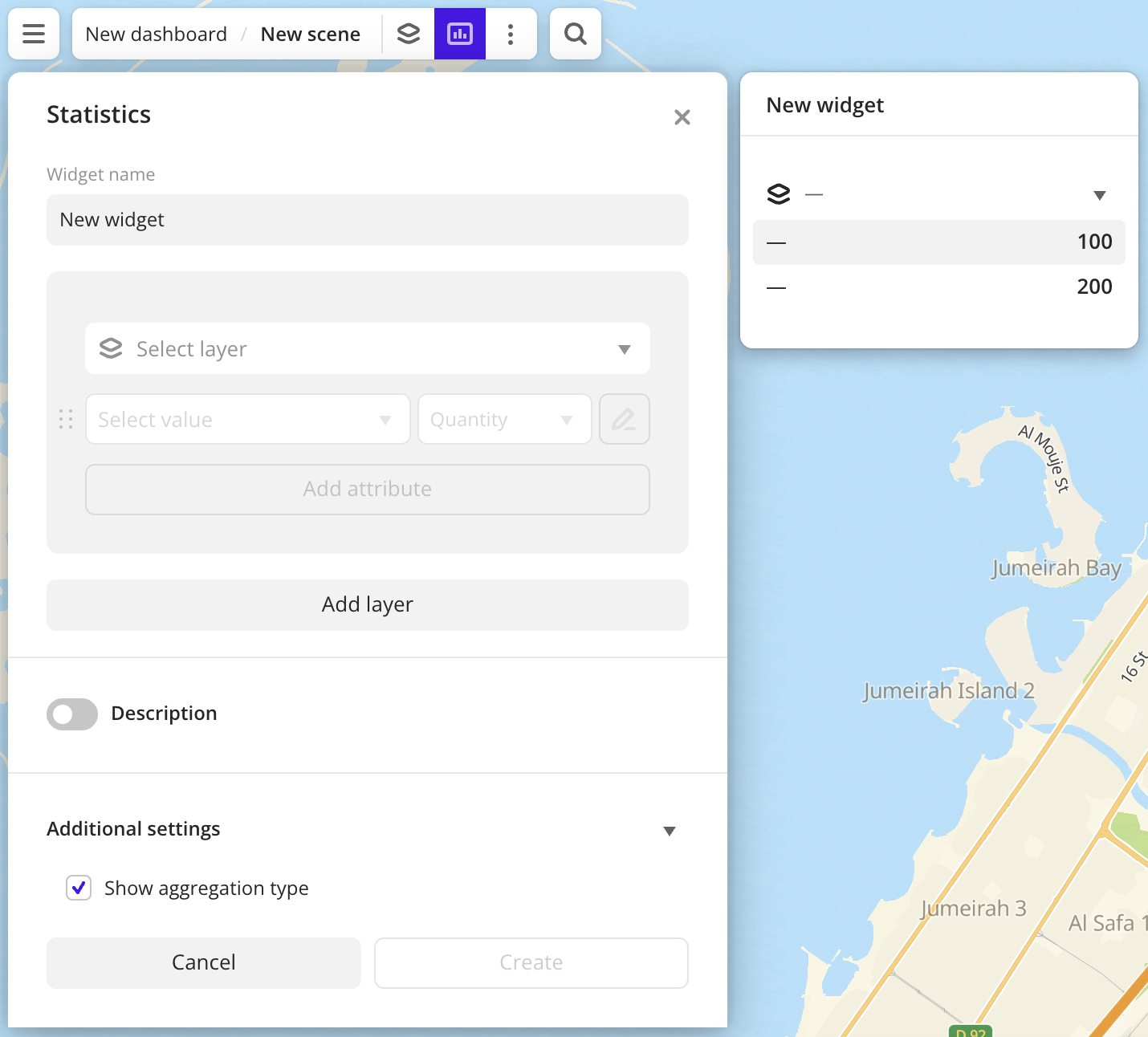The width and height of the screenshot is (1148, 1037).
Task: Click New dashboard in the breadcrumb
Action: click(x=156, y=34)
